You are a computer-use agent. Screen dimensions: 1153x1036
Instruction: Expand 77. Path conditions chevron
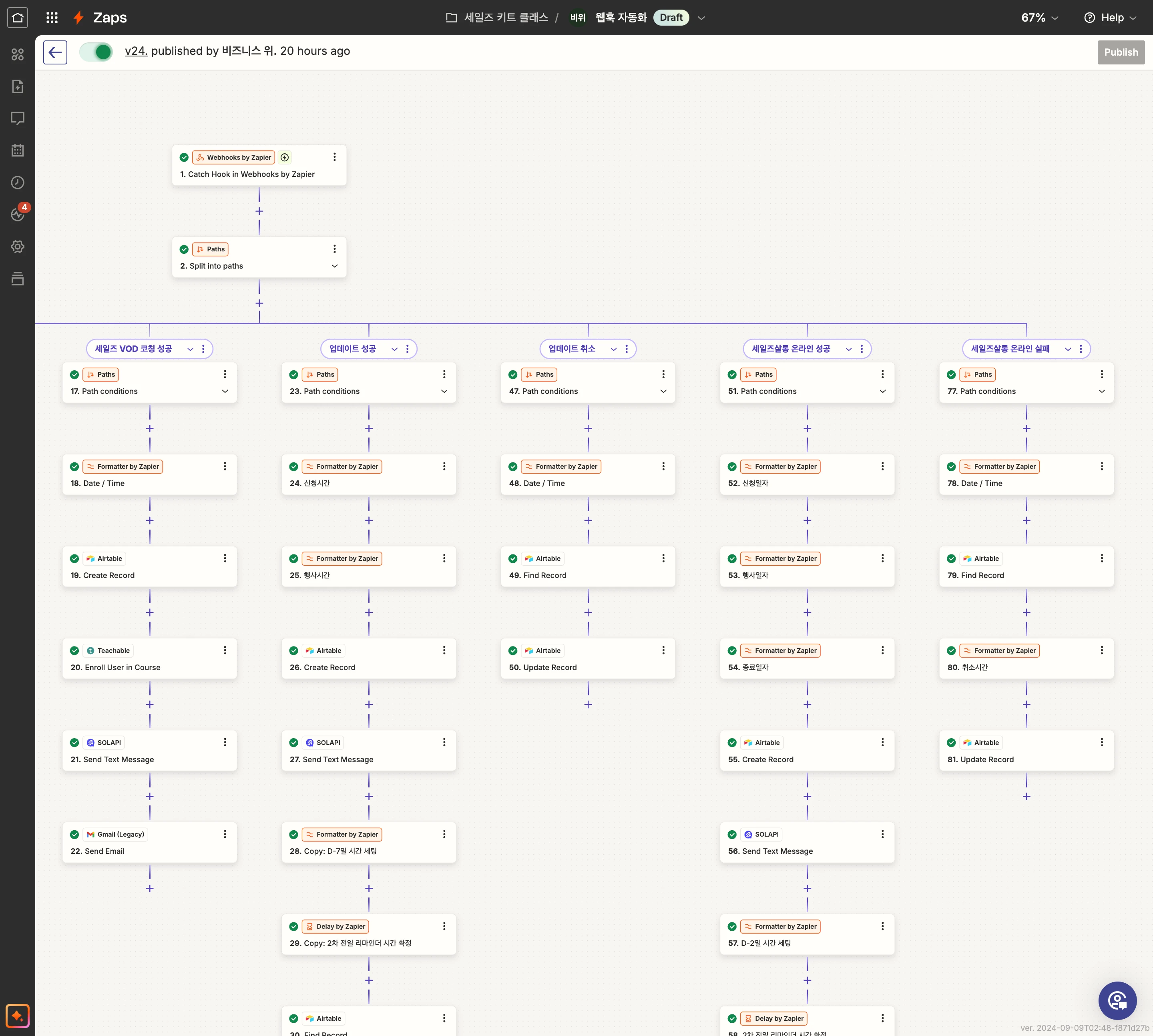click(x=1102, y=392)
